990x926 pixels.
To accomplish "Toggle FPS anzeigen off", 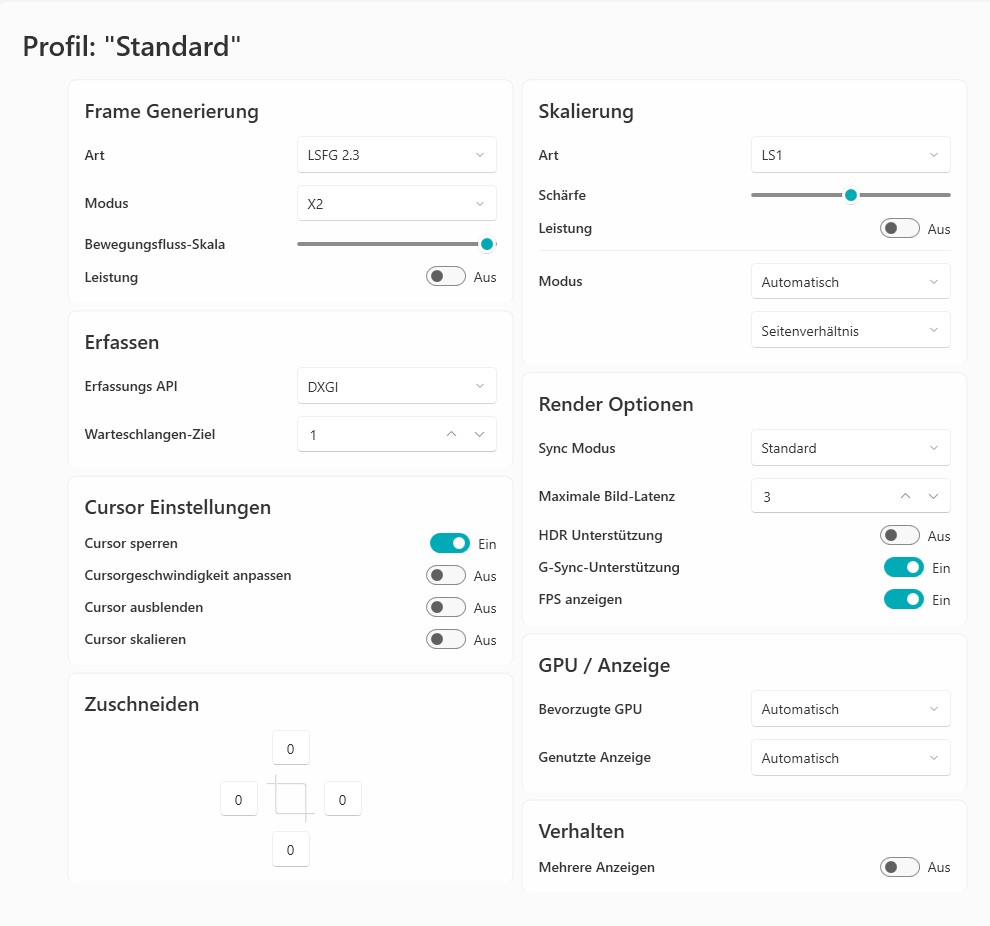I will tap(903, 600).
